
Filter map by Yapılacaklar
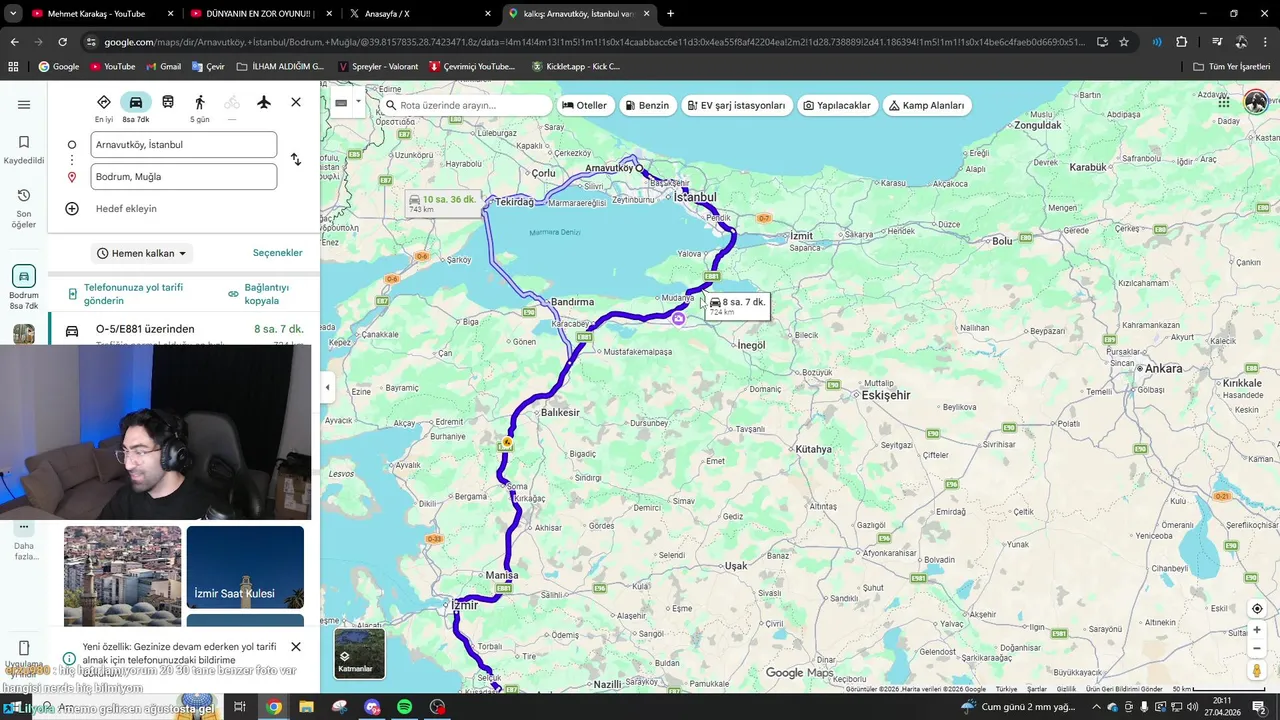837,105
